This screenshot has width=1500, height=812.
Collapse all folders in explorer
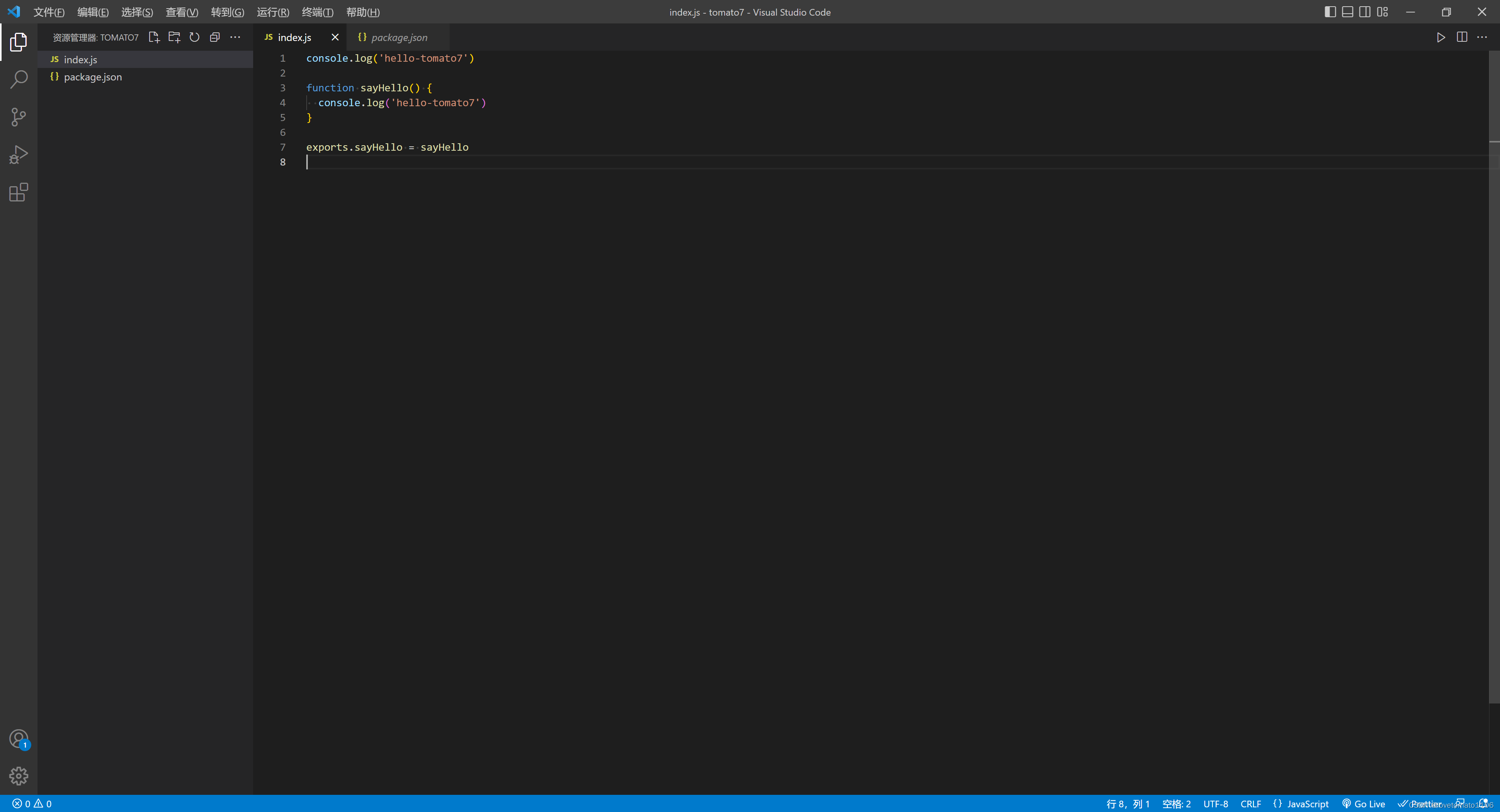[x=215, y=37]
